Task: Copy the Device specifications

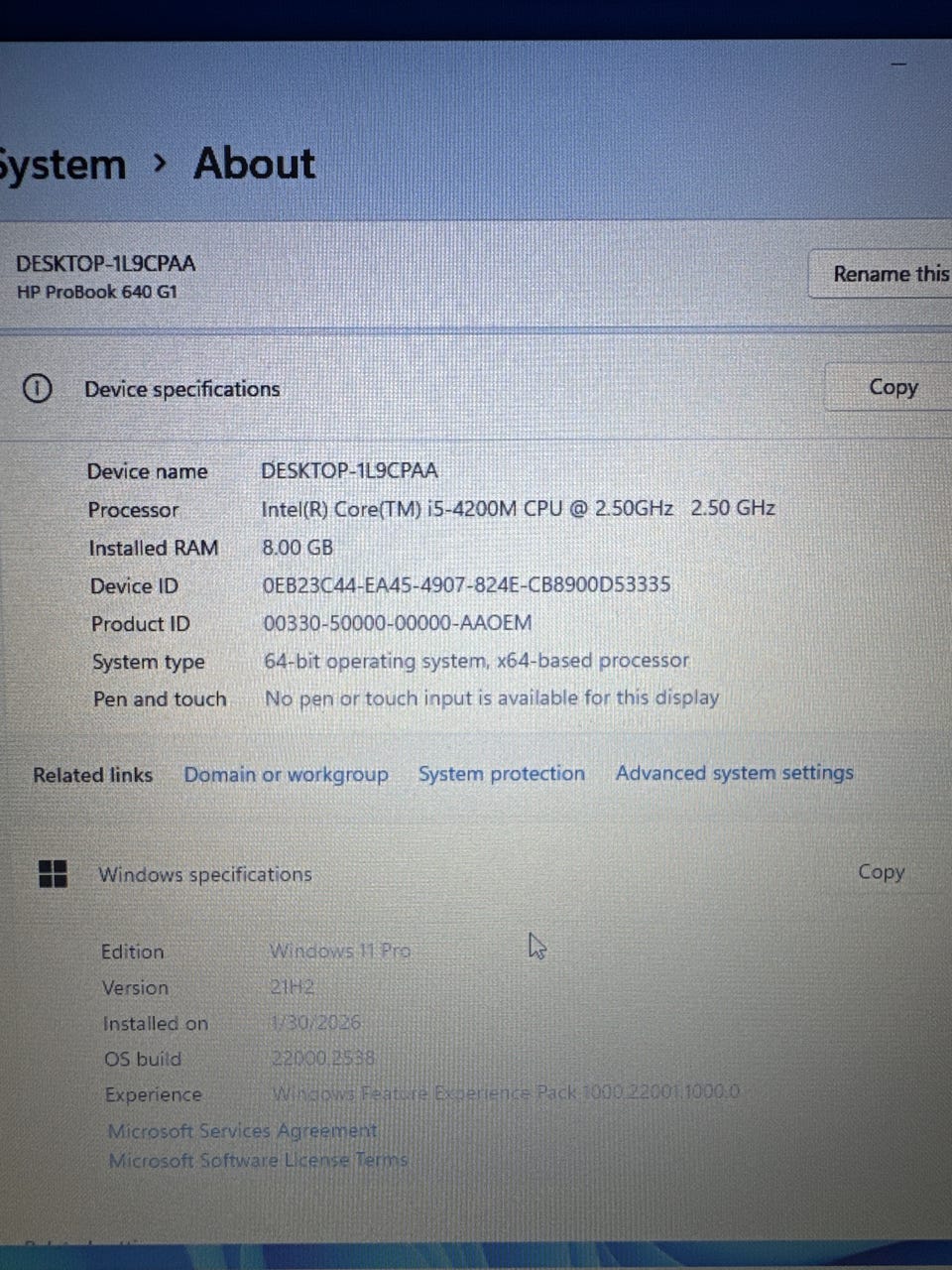Action: click(892, 387)
